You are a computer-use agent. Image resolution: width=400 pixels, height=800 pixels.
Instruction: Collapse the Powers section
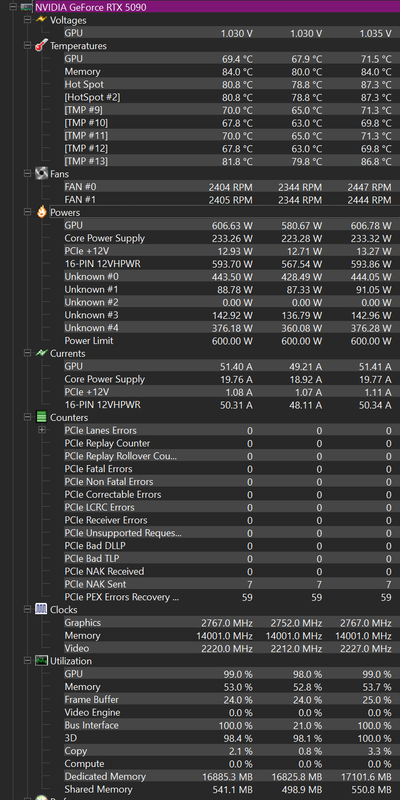[x=27, y=212]
